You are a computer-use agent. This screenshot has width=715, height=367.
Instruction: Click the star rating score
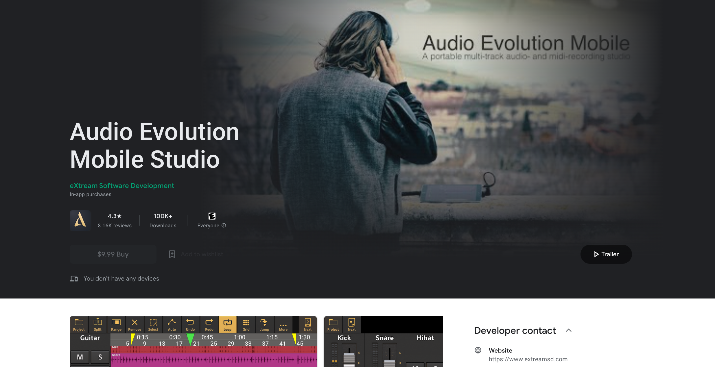114,216
